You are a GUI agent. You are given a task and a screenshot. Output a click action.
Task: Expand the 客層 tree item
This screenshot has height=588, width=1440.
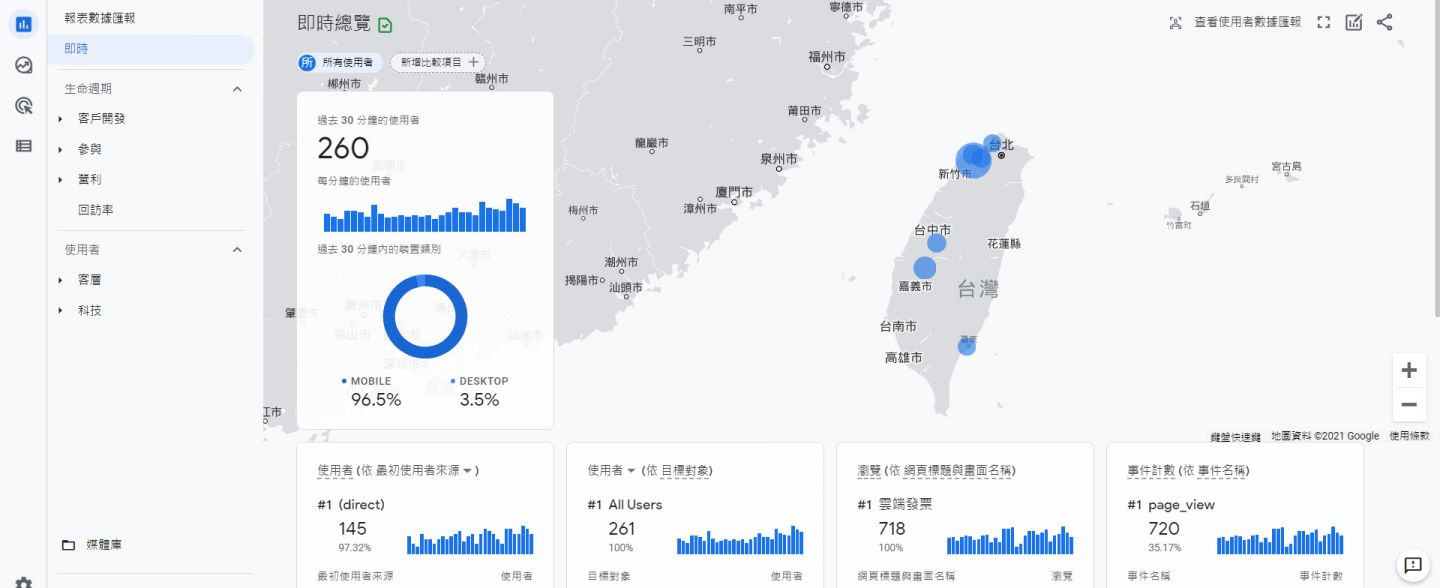point(61,281)
